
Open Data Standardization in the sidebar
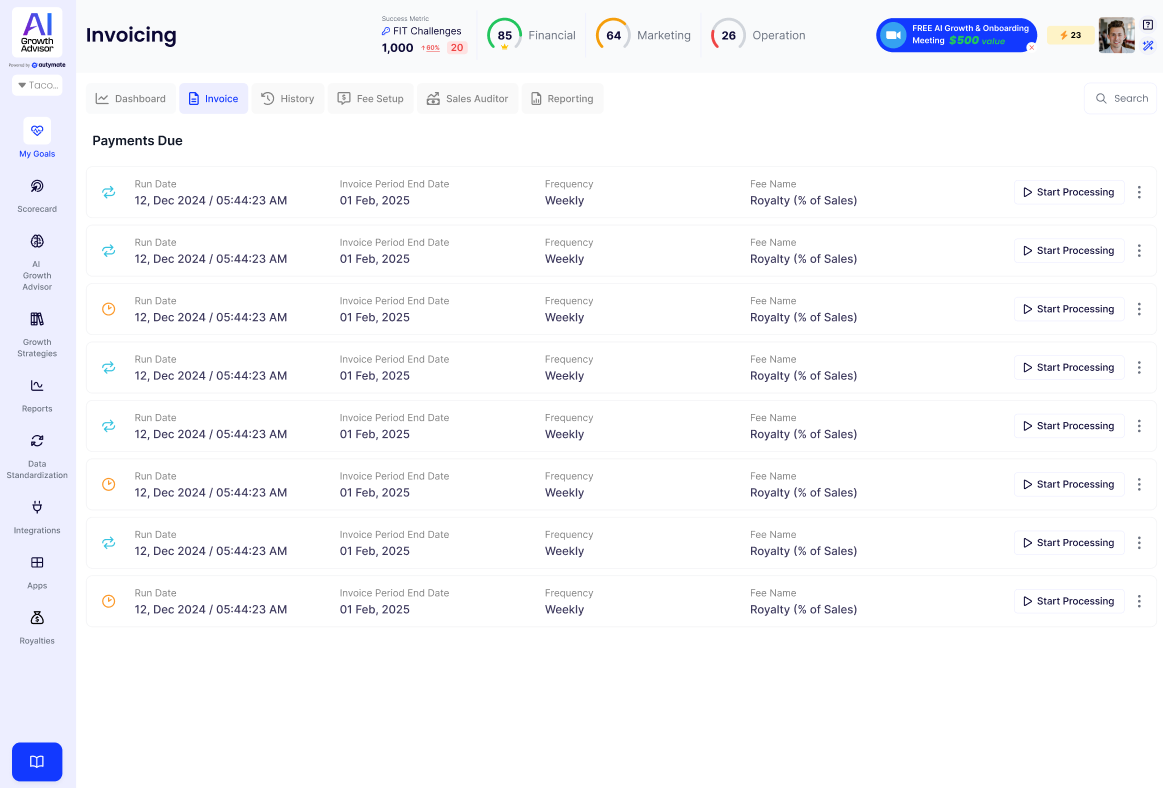tap(37, 441)
